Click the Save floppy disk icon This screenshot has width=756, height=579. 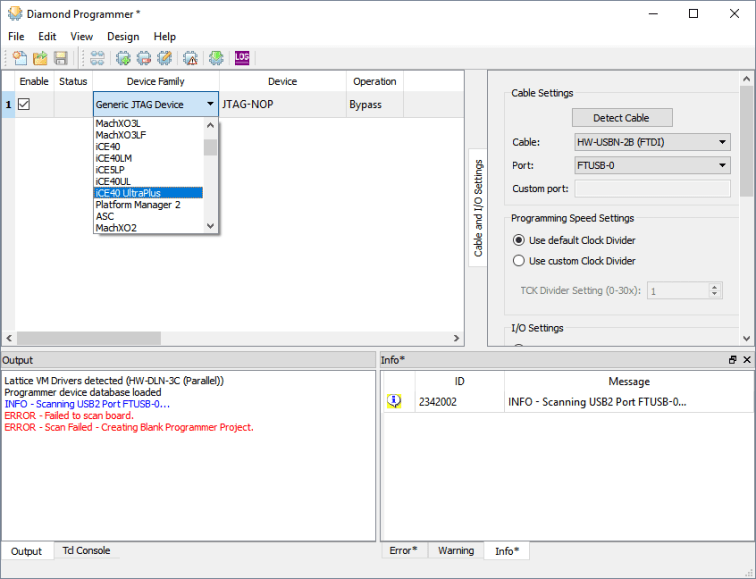[60, 58]
